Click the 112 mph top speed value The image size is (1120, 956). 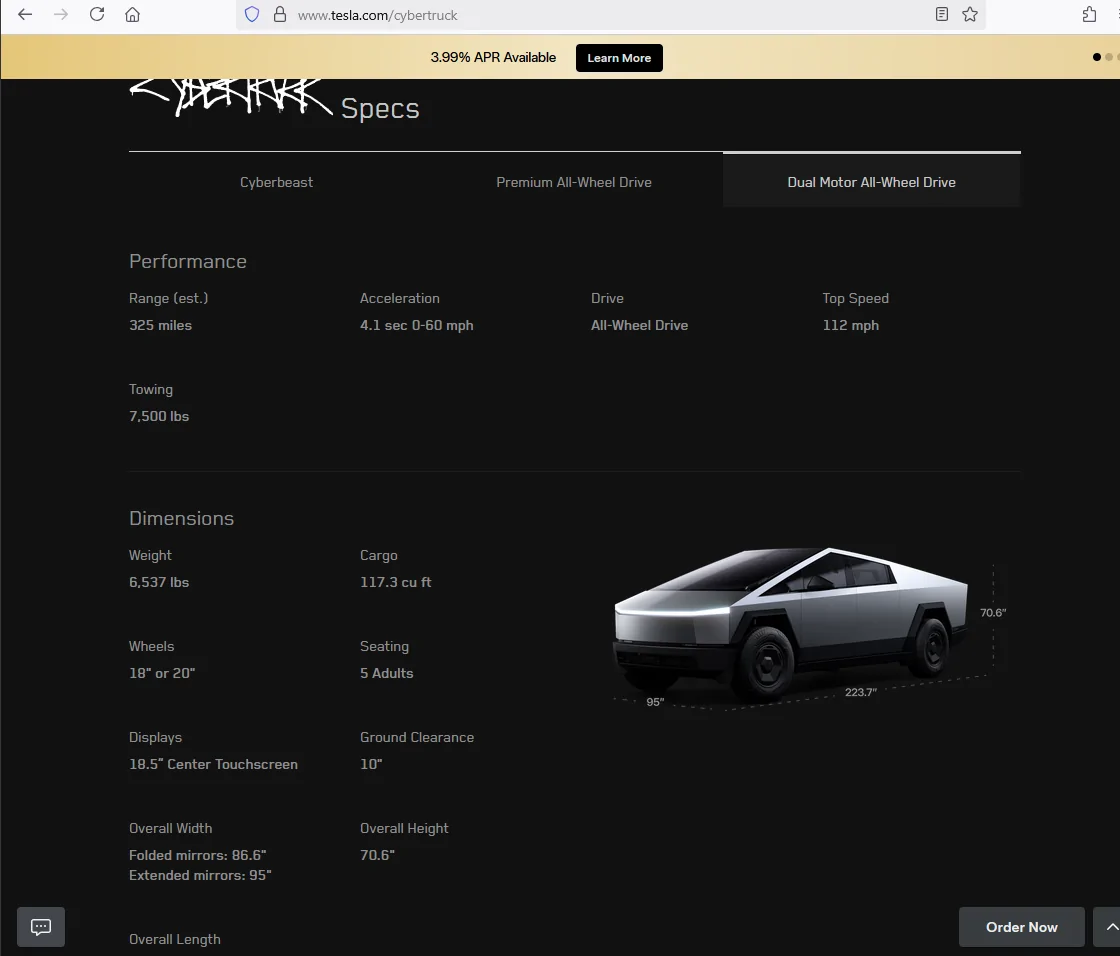click(x=851, y=325)
